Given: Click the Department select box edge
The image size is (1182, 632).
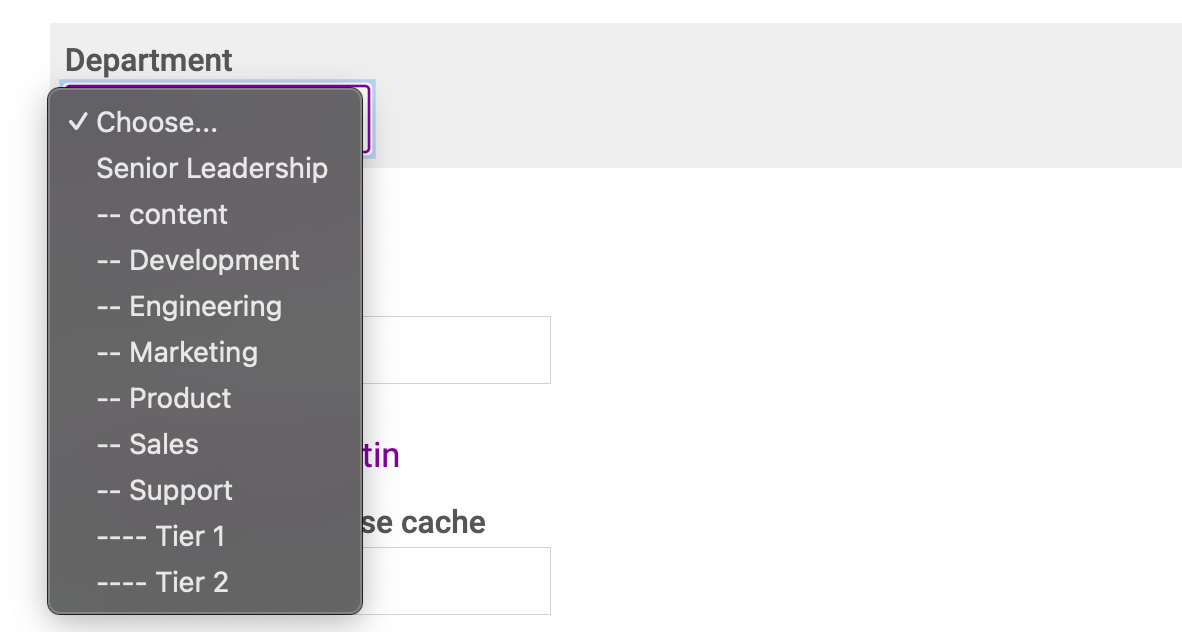Looking at the screenshot, I should coord(367,119).
